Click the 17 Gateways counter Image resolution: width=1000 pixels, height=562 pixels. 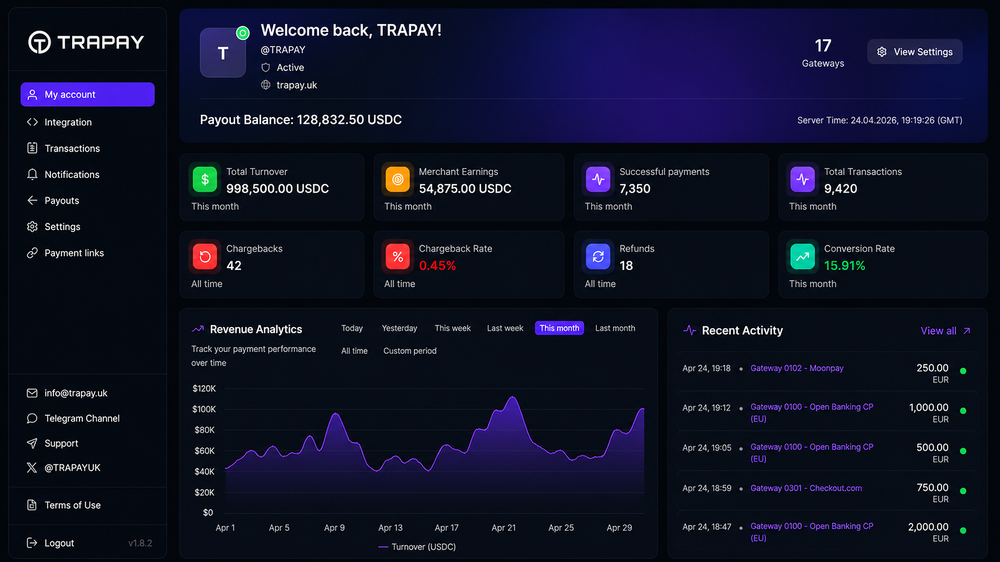coord(823,53)
